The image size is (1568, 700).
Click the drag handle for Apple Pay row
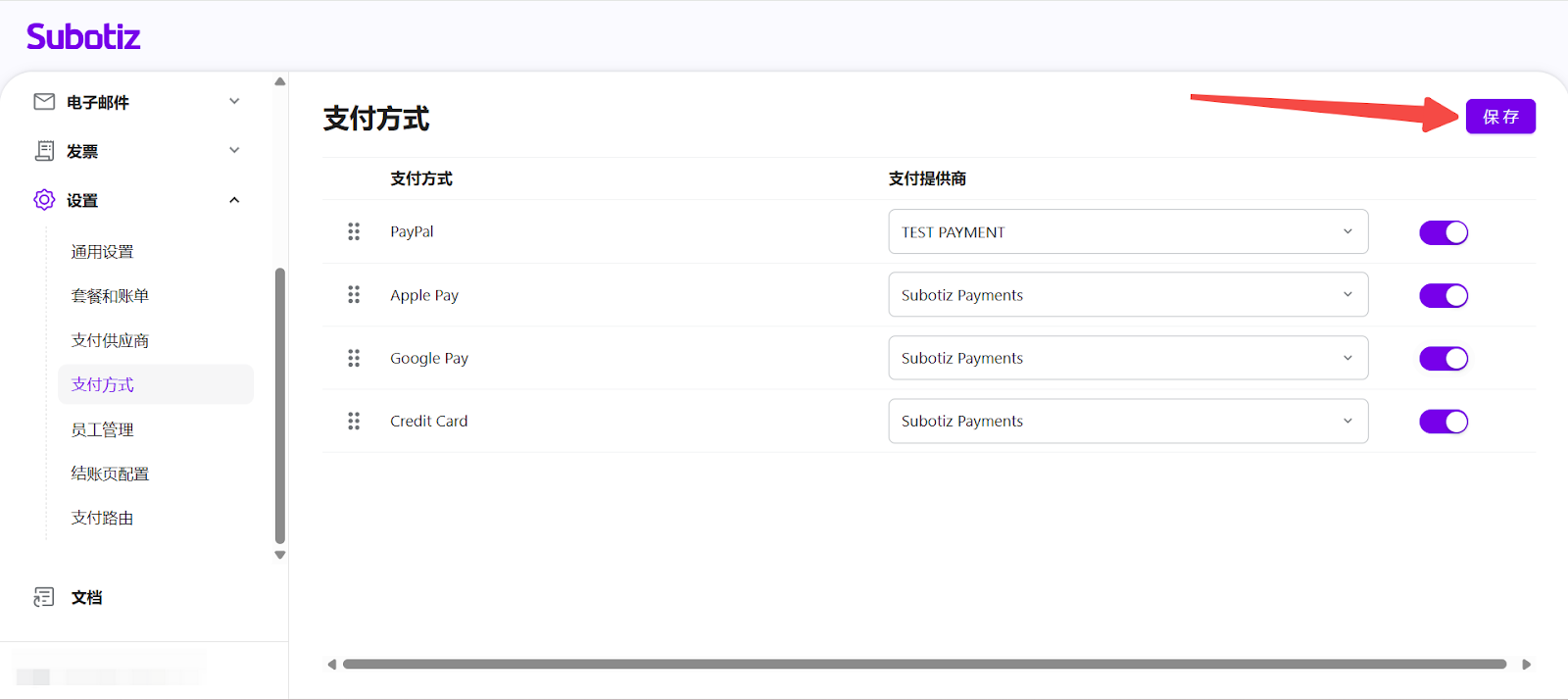(x=354, y=295)
